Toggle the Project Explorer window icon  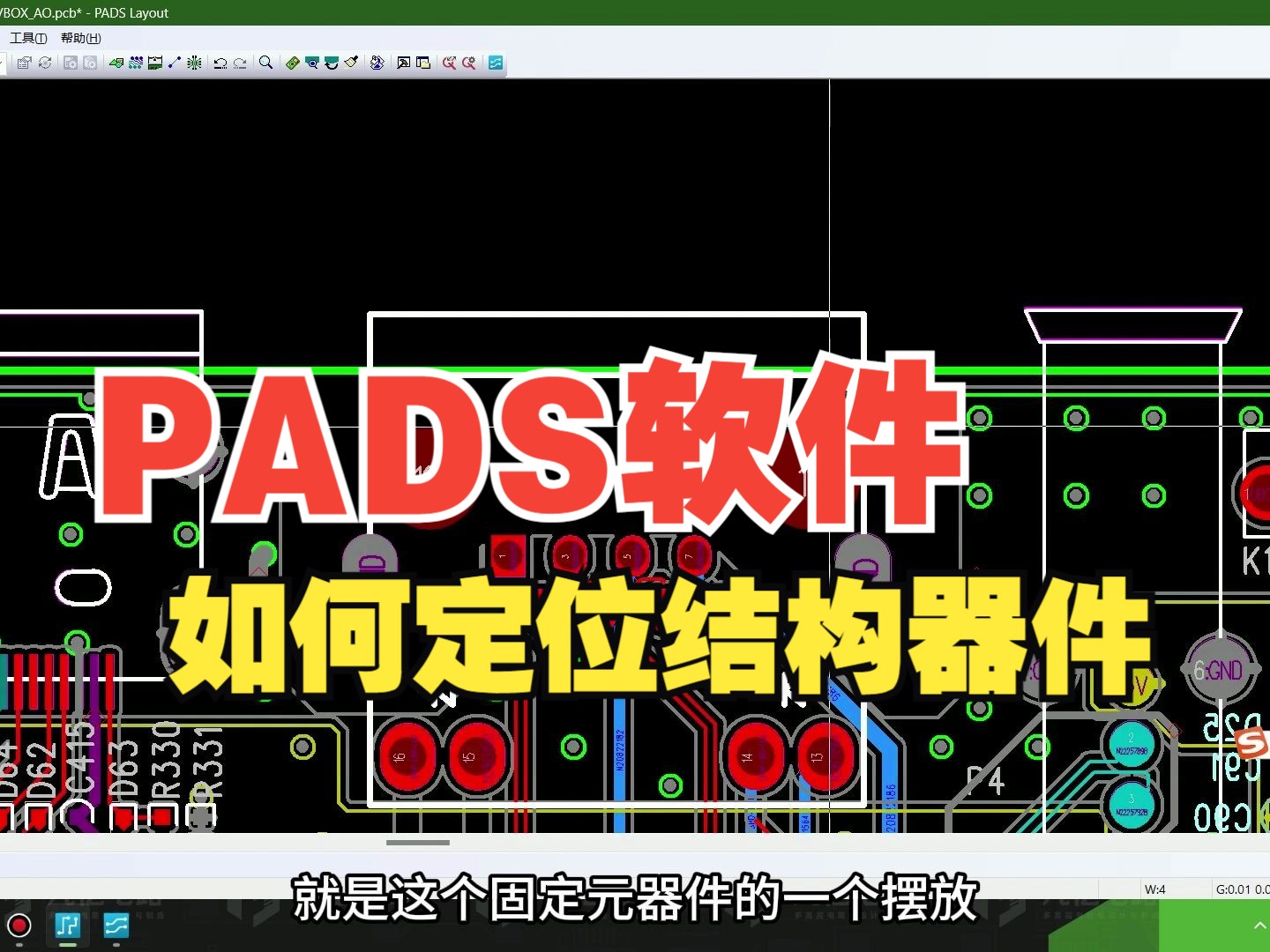coord(423,63)
